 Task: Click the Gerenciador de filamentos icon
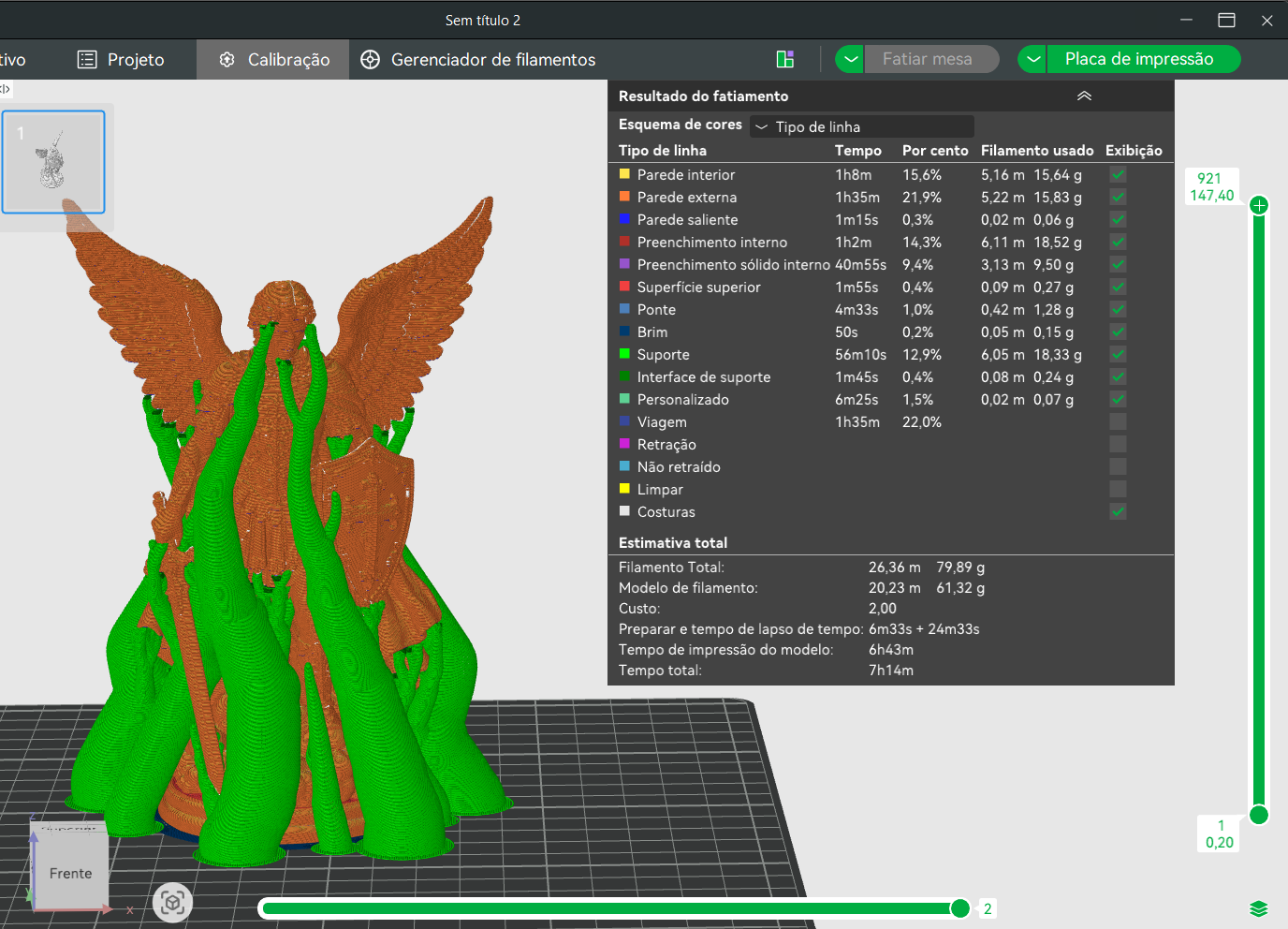click(371, 59)
